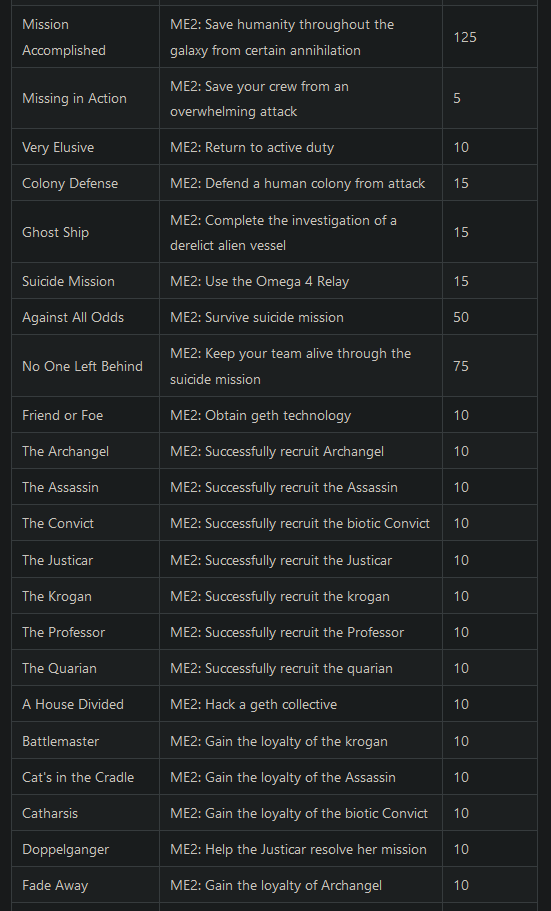Image resolution: width=551 pixels, height=911 pixels.
Task: Select The Quarian achievement name
Action: [59, 668]
